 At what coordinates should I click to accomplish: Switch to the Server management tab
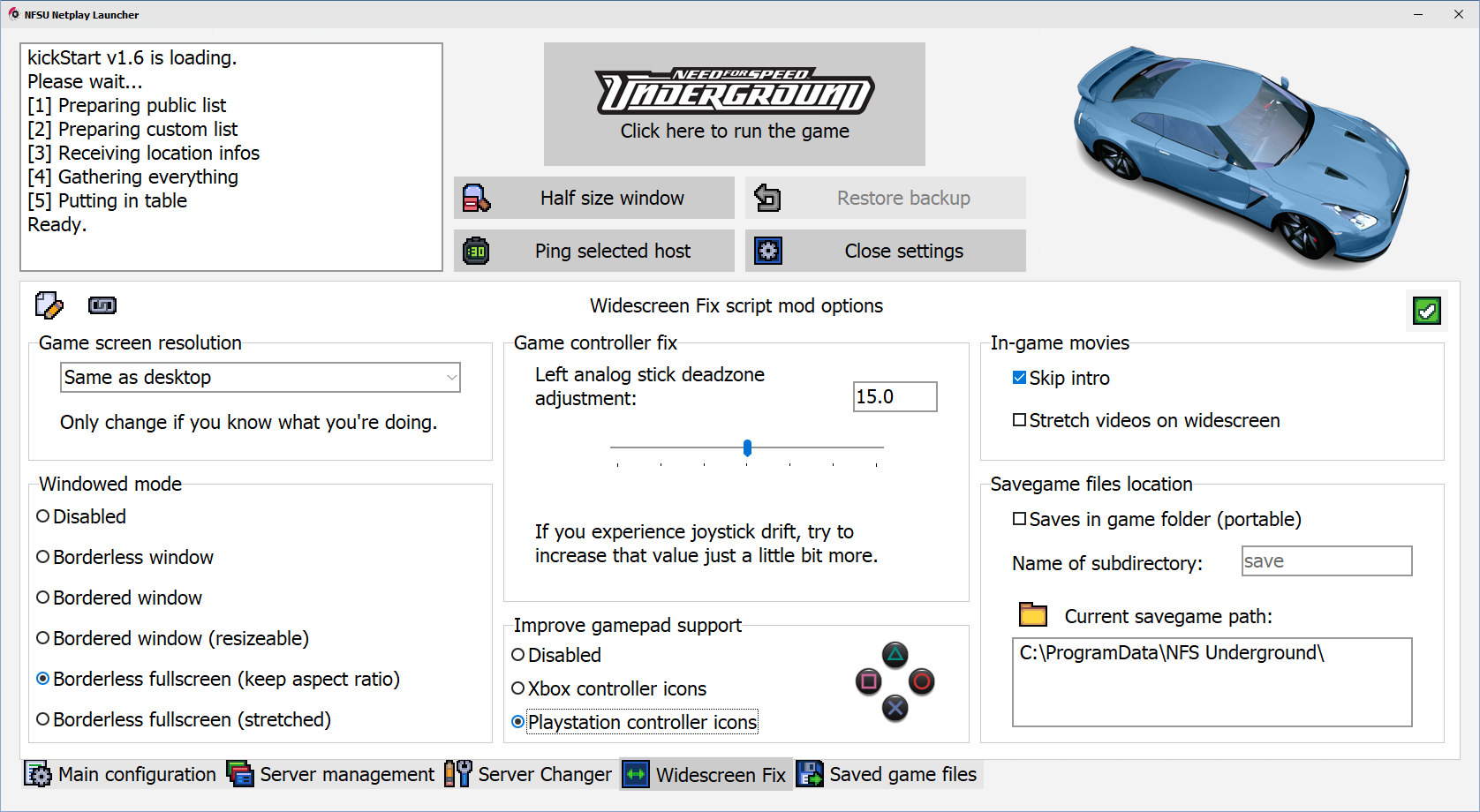coord(331,774)
